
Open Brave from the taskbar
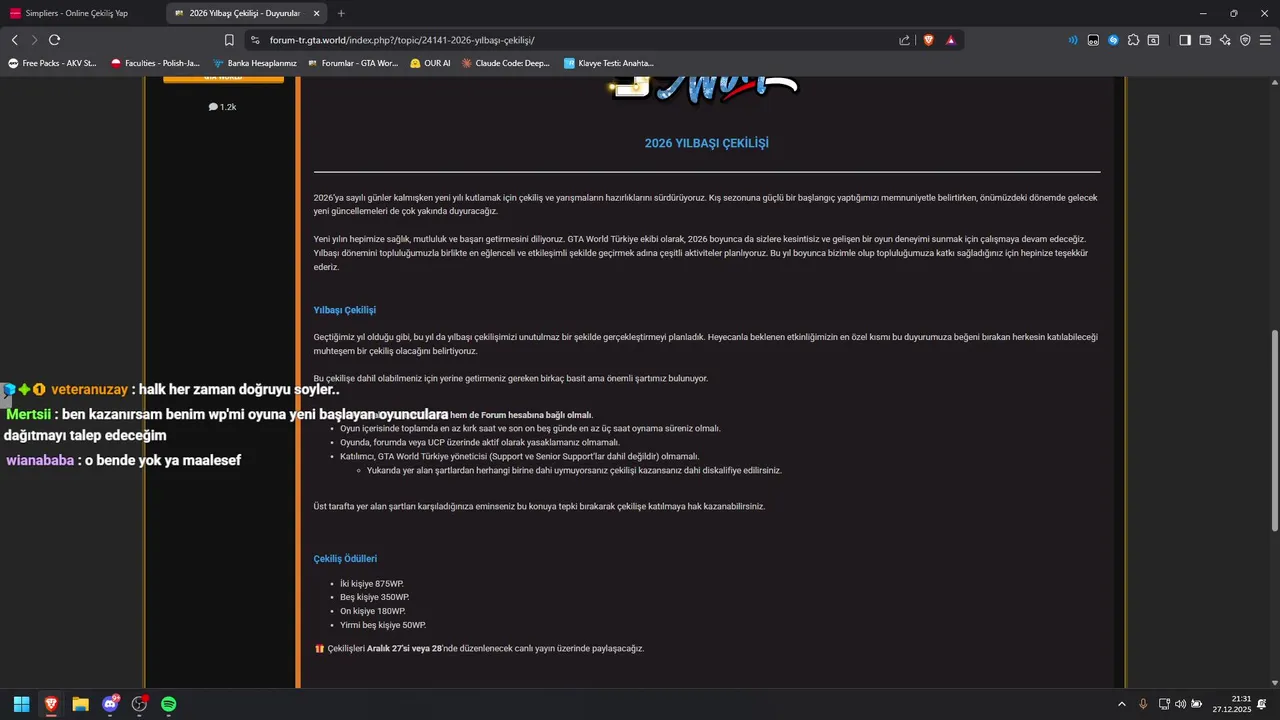[x=51, y=704]
